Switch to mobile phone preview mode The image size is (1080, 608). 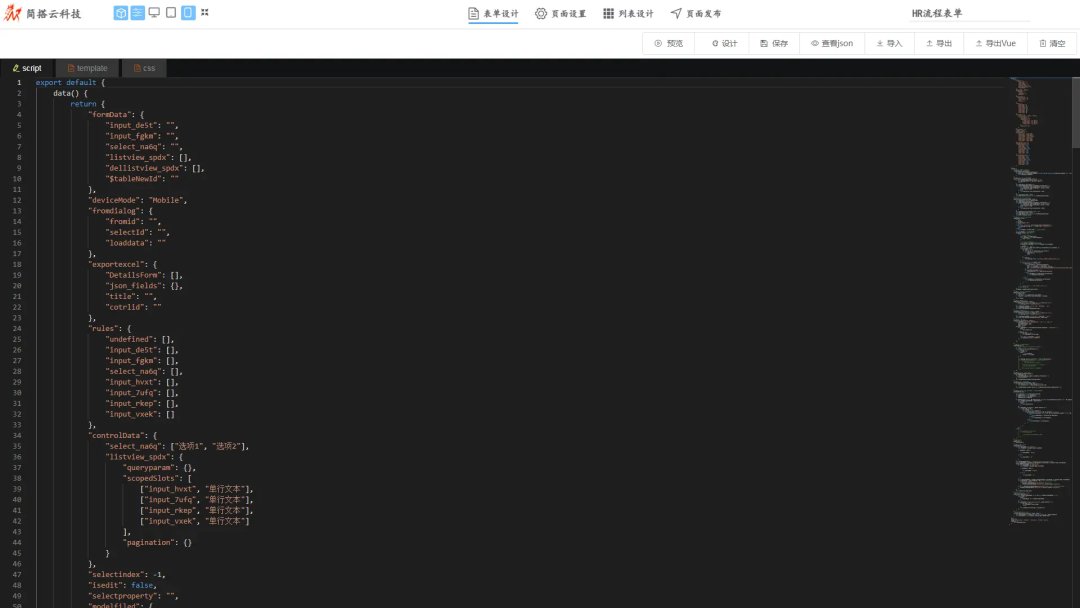tap(188, 12)
